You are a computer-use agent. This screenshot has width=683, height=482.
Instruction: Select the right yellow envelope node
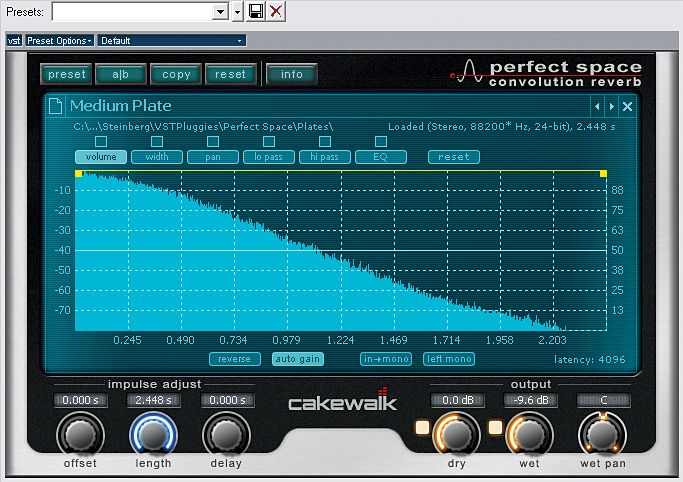[603, 174]
